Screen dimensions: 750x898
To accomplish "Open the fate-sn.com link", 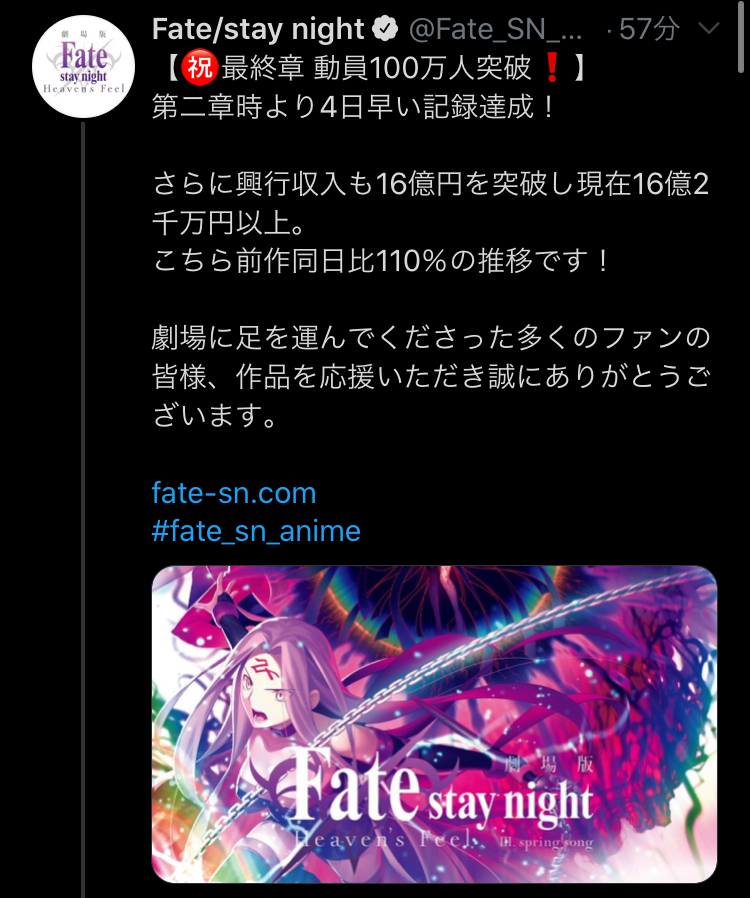I will click(234, 493).
